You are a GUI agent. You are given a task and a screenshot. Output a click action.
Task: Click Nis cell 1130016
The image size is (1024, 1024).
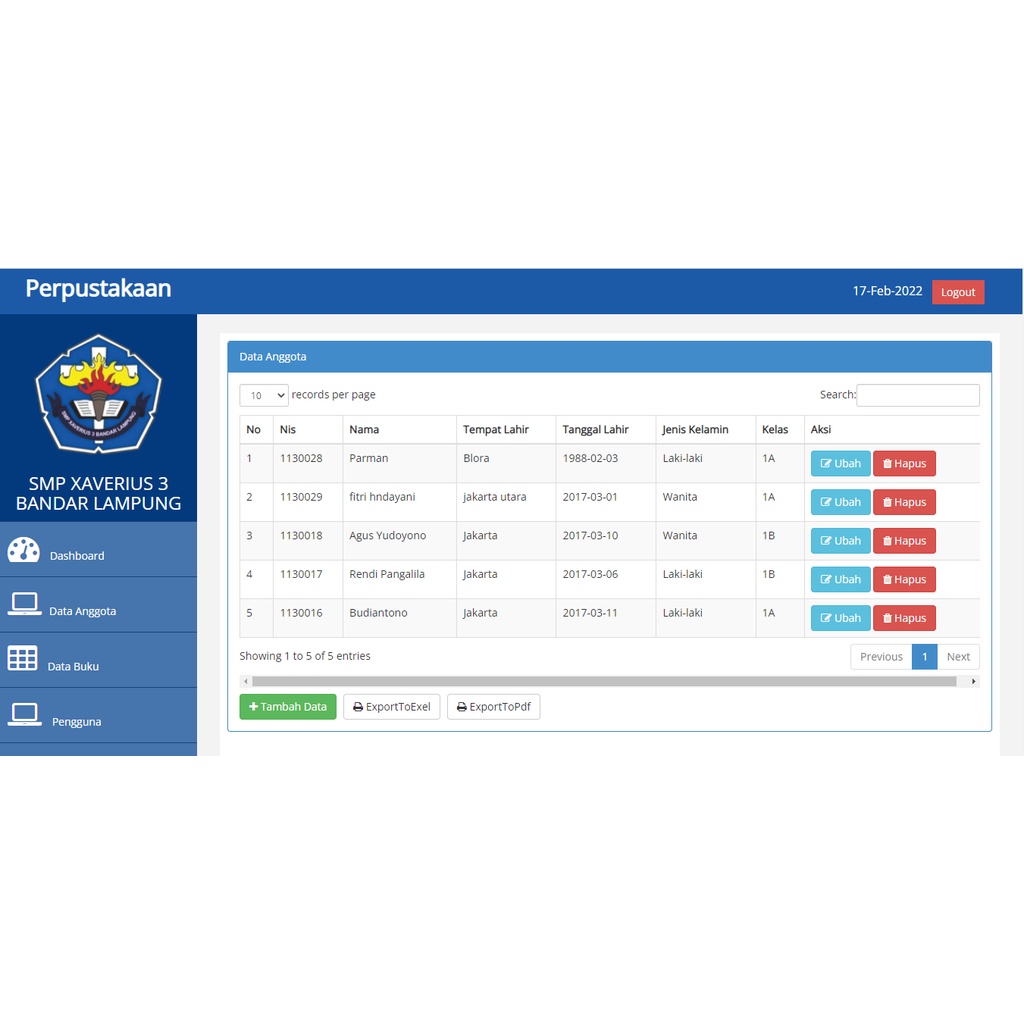point(301,613)
